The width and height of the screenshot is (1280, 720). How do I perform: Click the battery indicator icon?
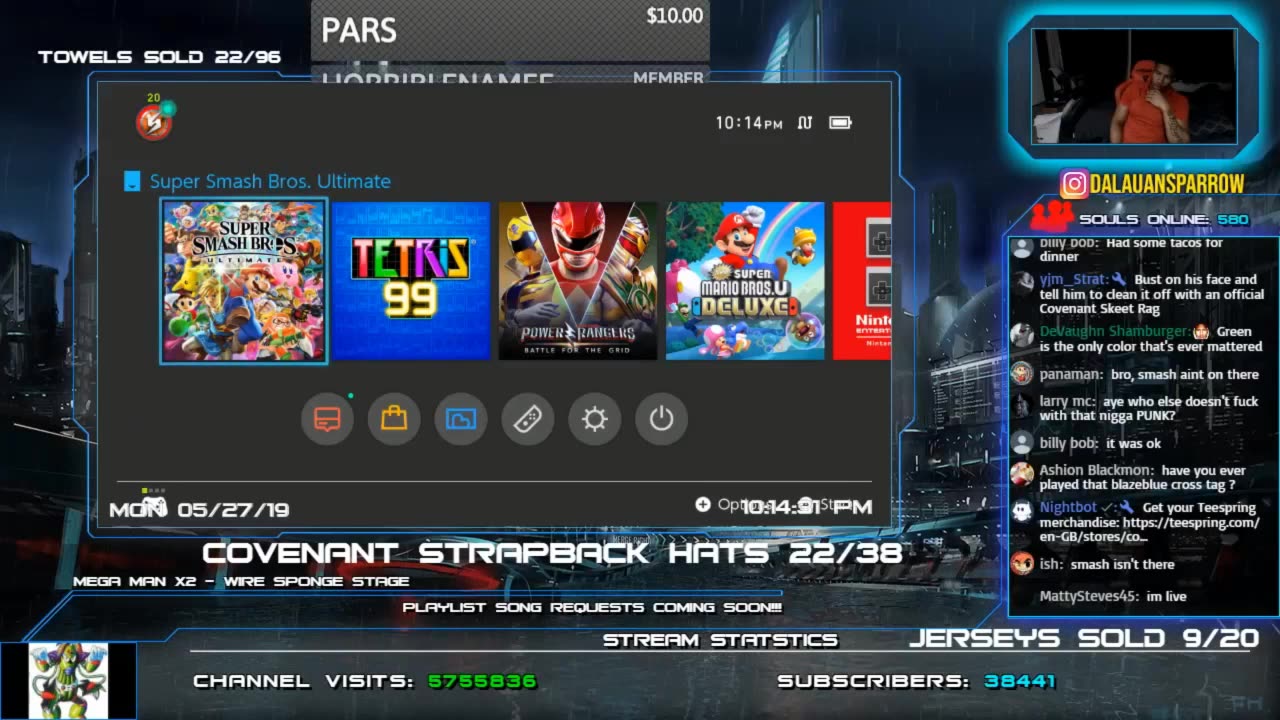(840, 123)
